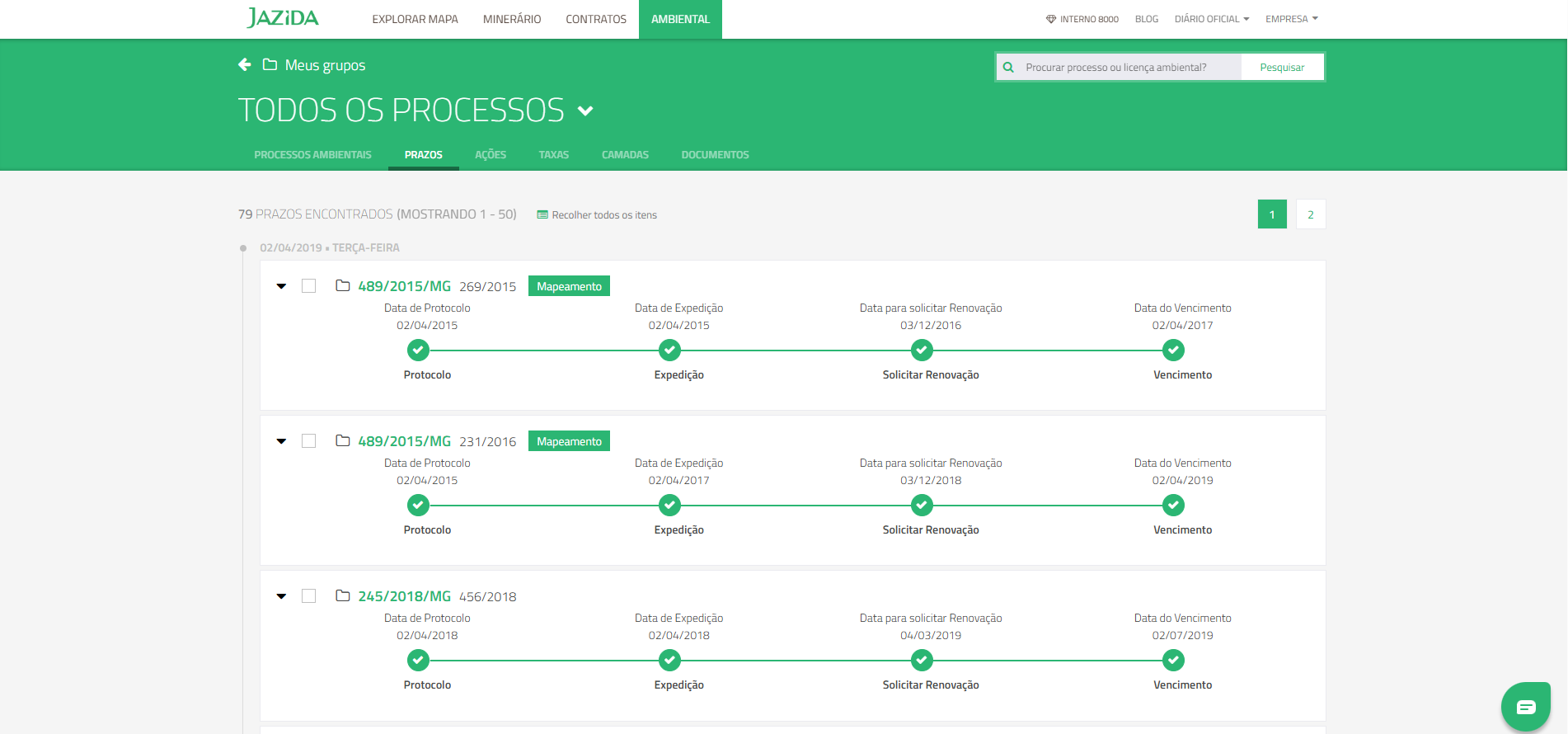Open the Minerário menu item

(x=512, y=19)
